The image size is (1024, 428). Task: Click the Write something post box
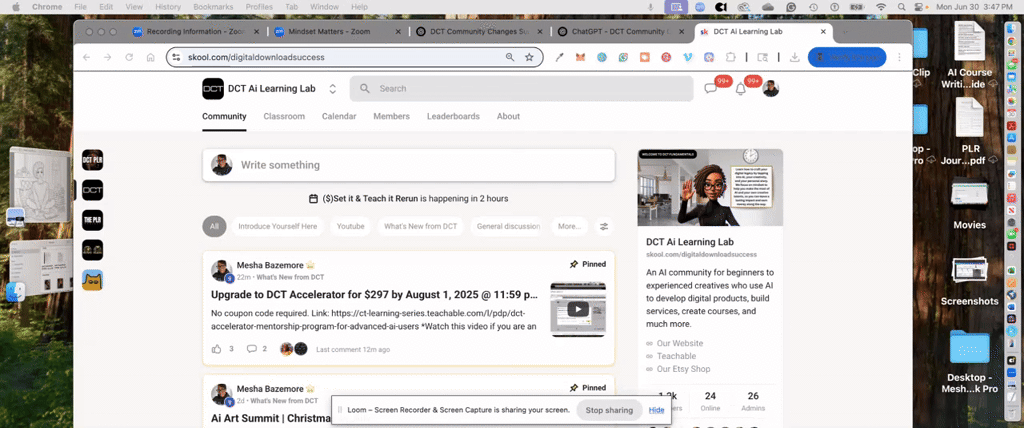tap(409, 165)
